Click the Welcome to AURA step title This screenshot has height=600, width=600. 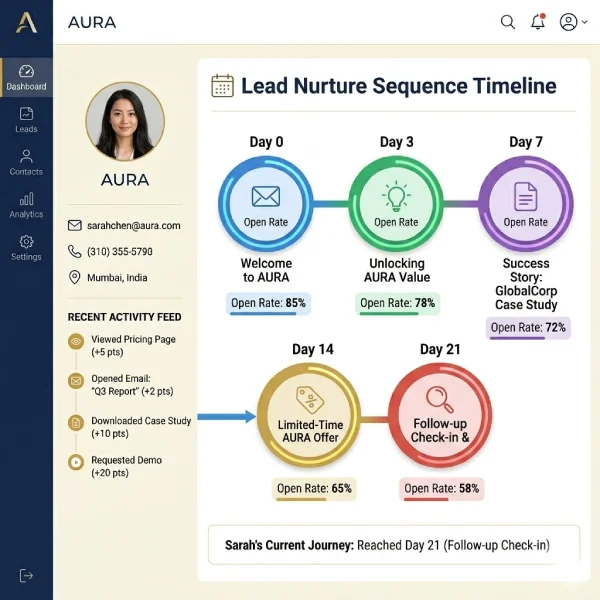266,270
